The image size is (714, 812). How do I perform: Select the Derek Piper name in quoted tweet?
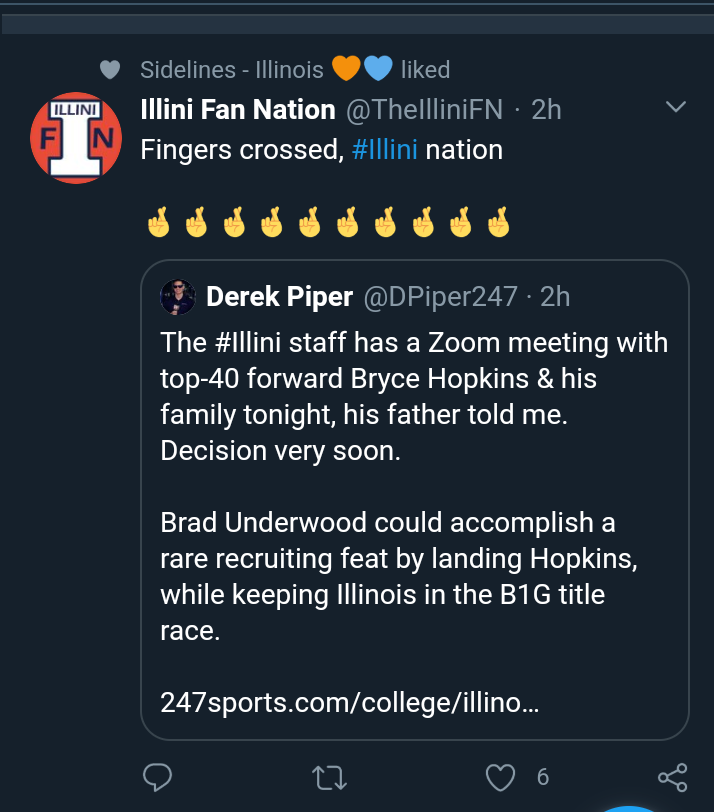(279, 296)
